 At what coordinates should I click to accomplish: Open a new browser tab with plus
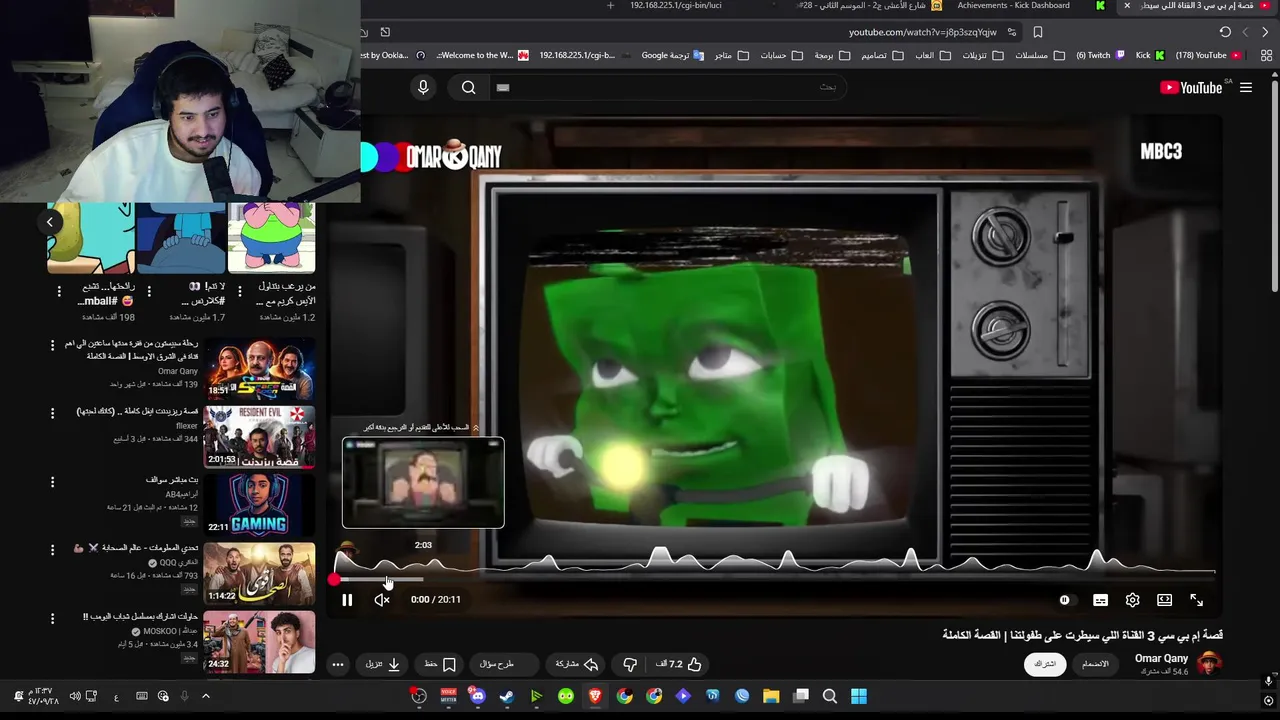coord(610,6)
